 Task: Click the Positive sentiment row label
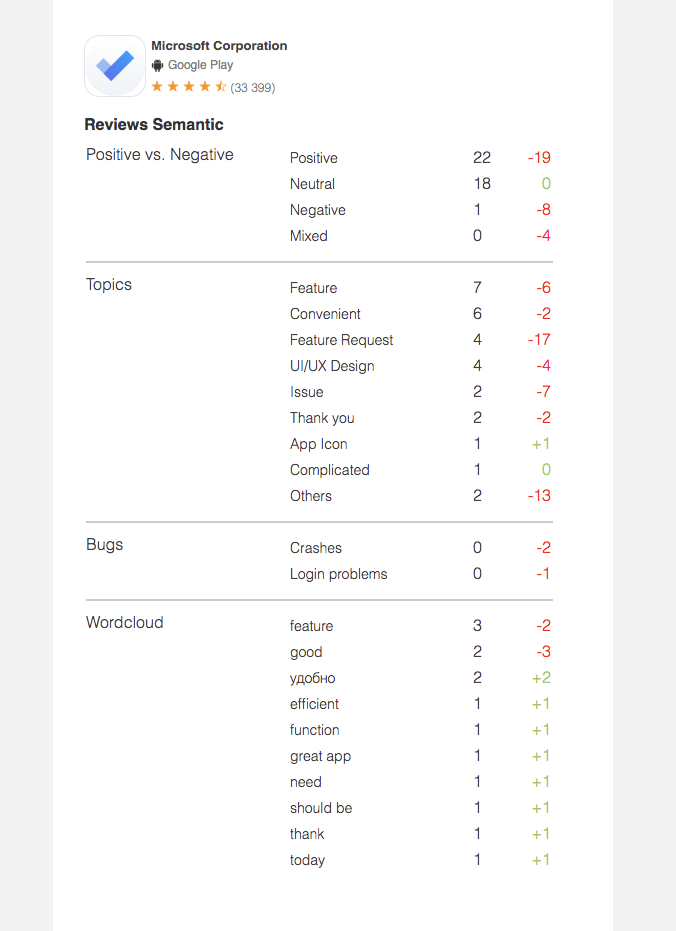(314, 158)
